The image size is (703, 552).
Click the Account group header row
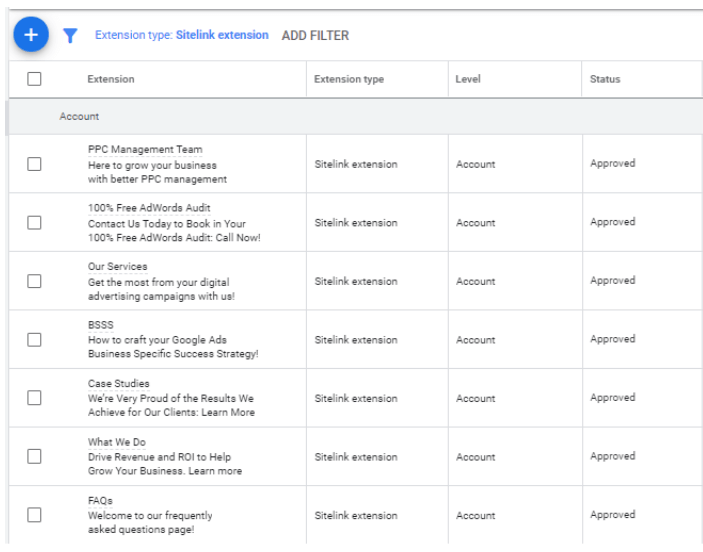pyautogui.click(x=356, y=116)
